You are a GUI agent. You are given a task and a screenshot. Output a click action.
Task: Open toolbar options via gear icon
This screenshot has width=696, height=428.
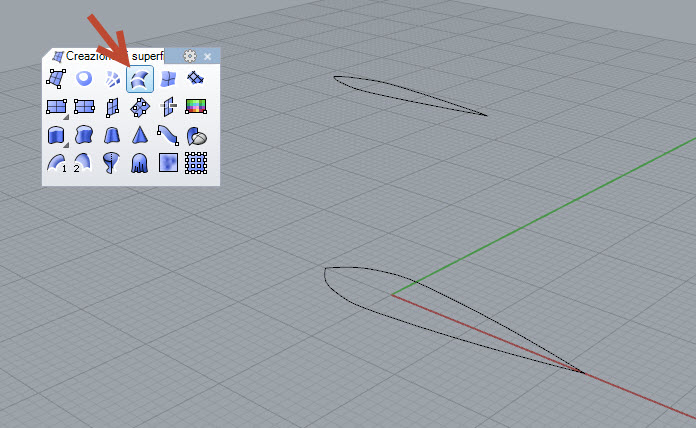coord(190,56)
